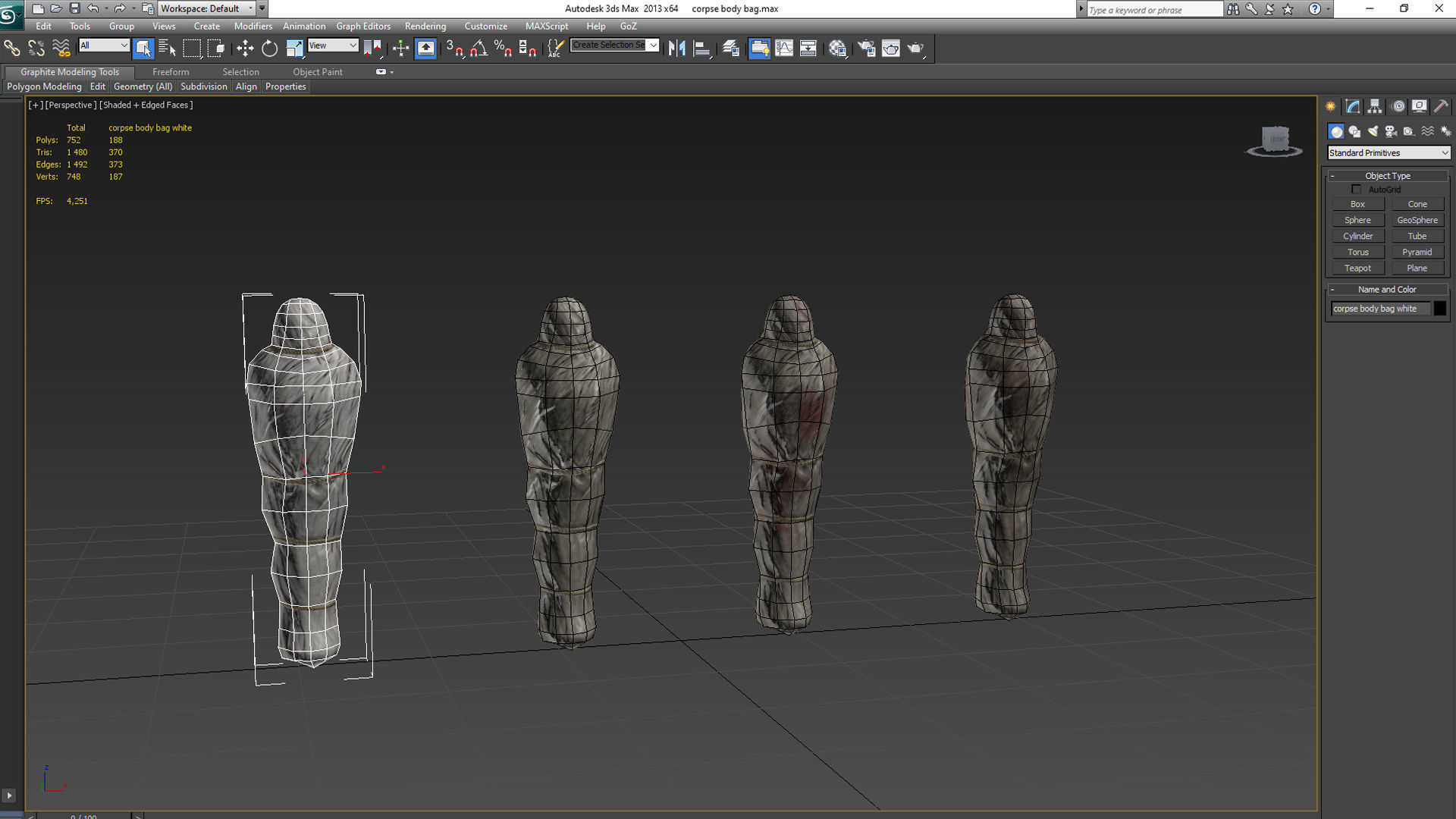This screenshot has width=1456, height=819.
Task: Click the black object color swatch
Action: (1439, 309)
